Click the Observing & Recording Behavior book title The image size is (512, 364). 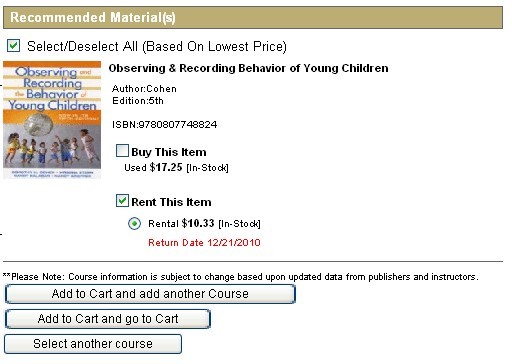[248, 68]
